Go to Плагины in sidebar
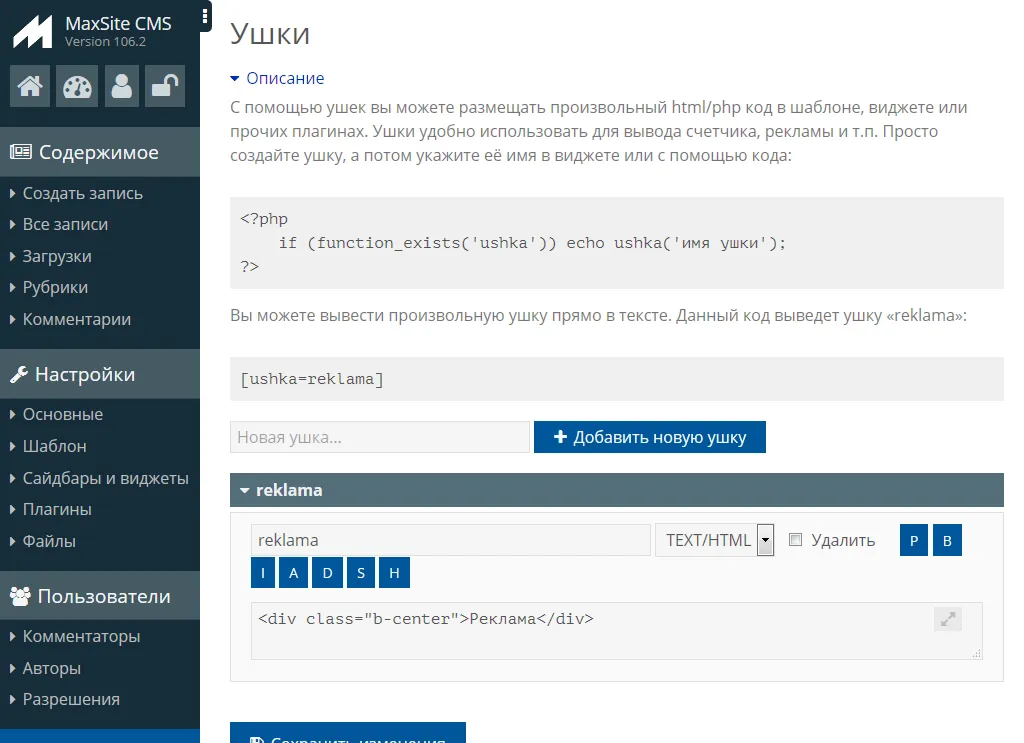 pyautogui.click(x=57, y=509)
